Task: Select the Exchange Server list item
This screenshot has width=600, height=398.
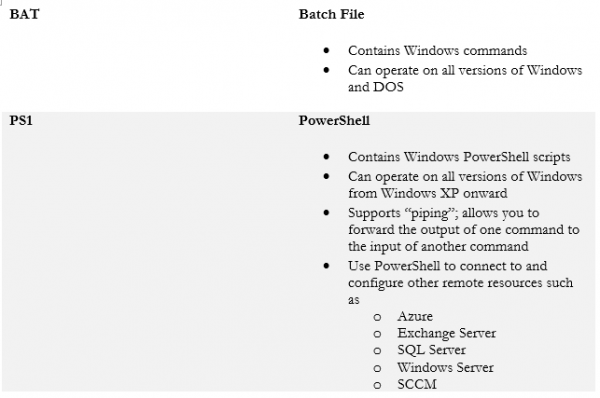Action: 447,333
